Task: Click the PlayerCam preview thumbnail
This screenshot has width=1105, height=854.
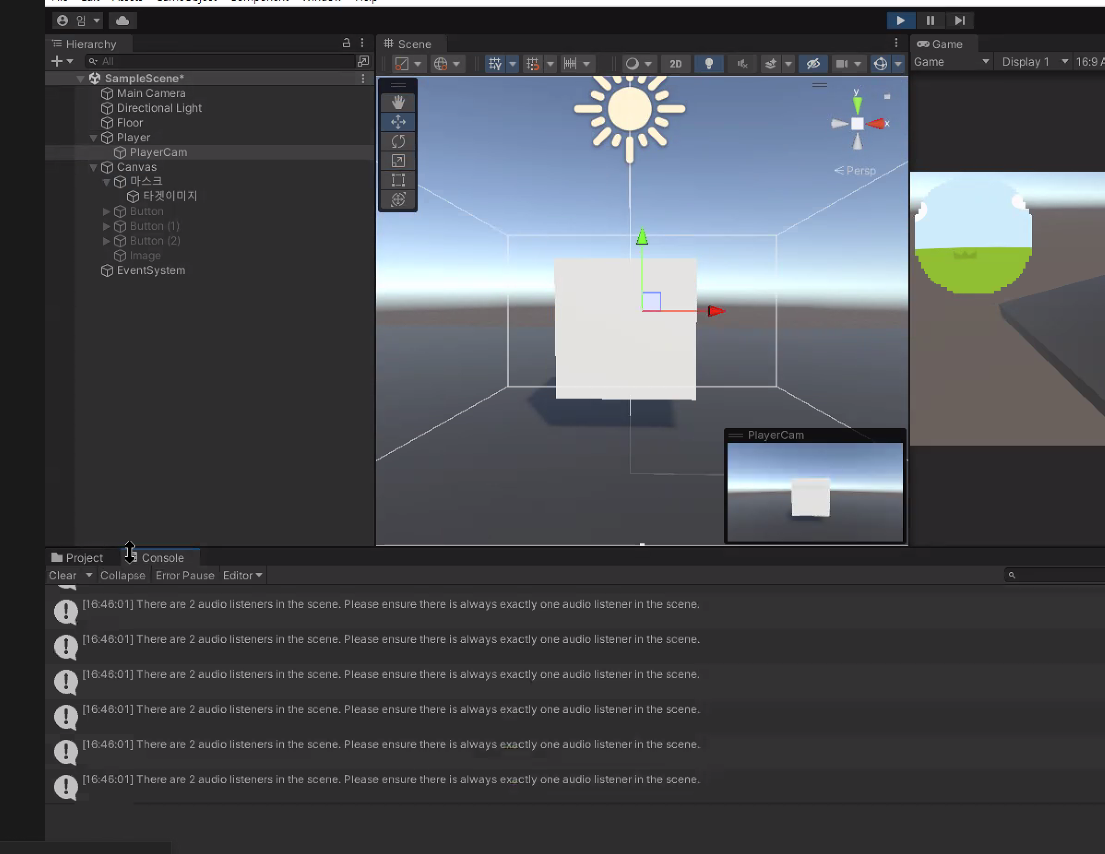Action: pos(815,492)
